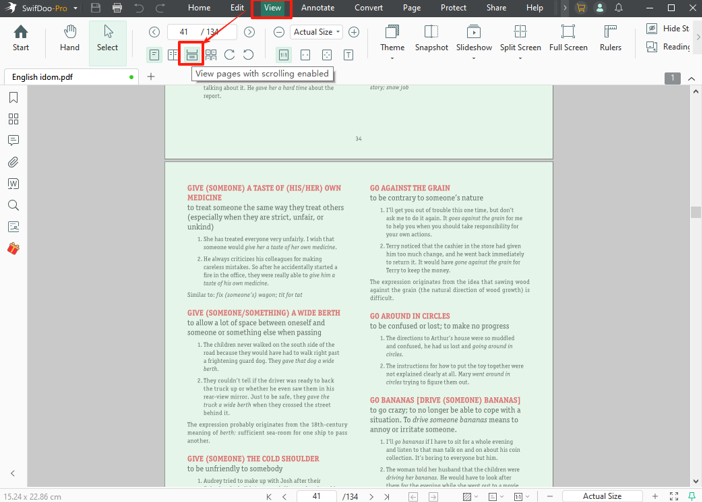Click the Hide St... button in ribbon

tap(668, 29)
